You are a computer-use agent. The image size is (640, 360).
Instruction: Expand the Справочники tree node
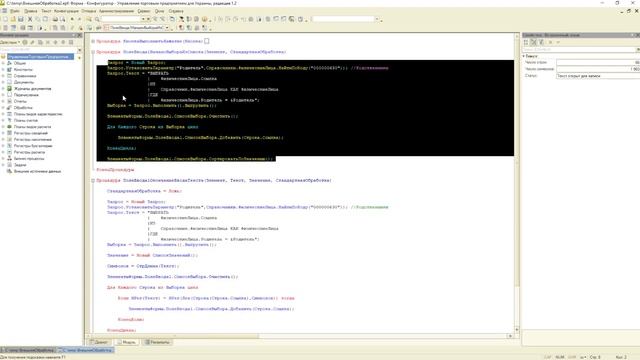3,76
